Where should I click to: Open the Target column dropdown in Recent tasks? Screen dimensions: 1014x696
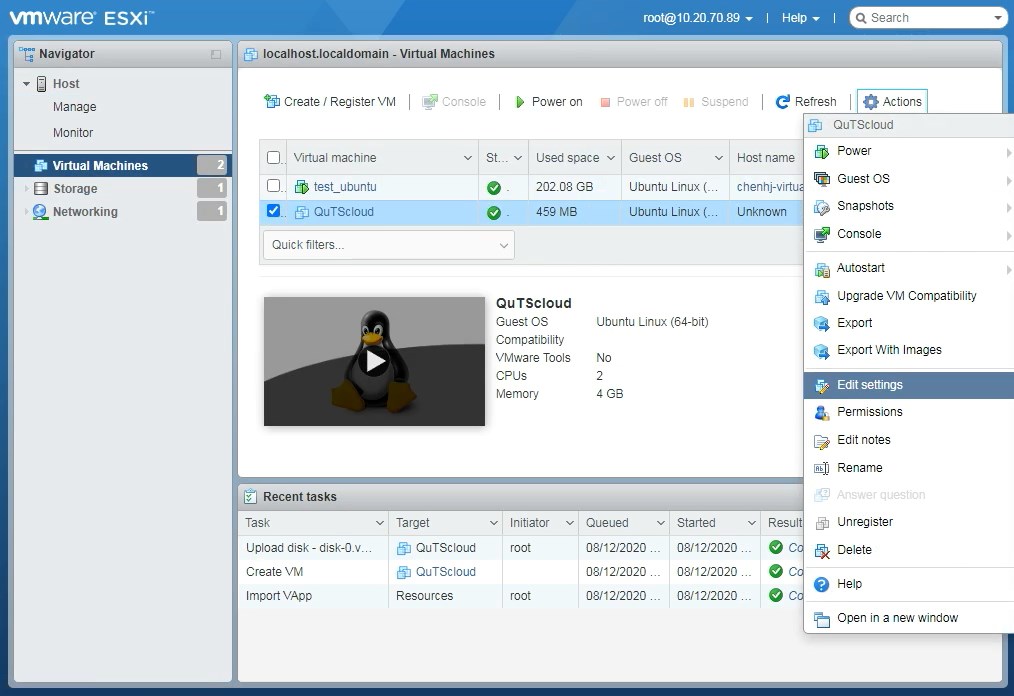click(494, 523)
